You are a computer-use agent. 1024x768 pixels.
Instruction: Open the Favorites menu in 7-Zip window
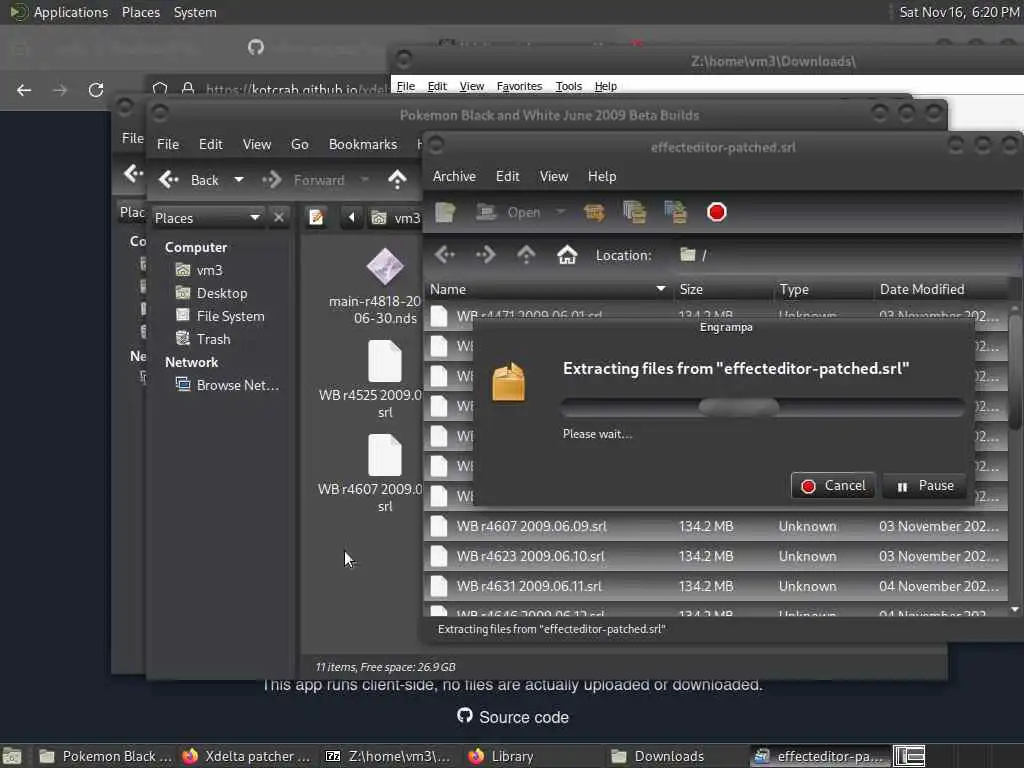point(519,86)
